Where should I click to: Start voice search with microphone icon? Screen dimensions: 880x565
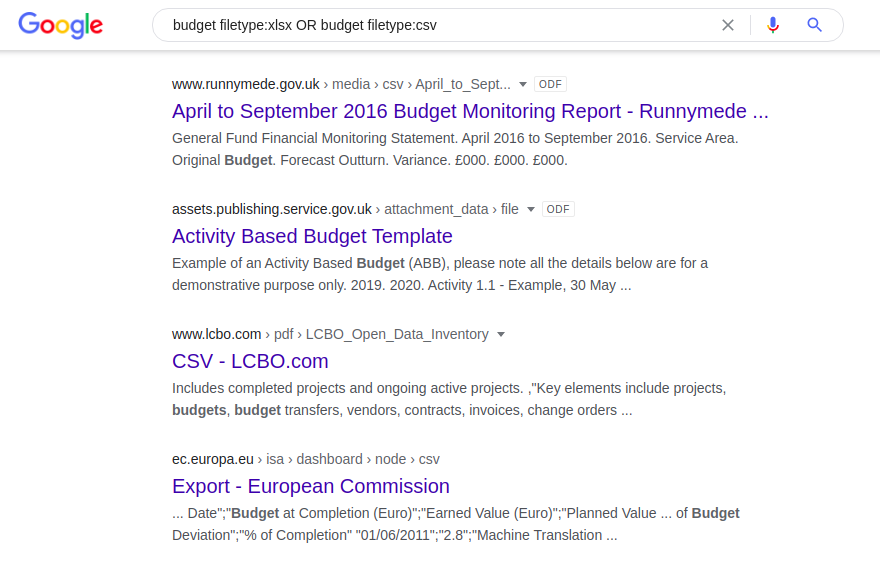[x=773, y=25]
